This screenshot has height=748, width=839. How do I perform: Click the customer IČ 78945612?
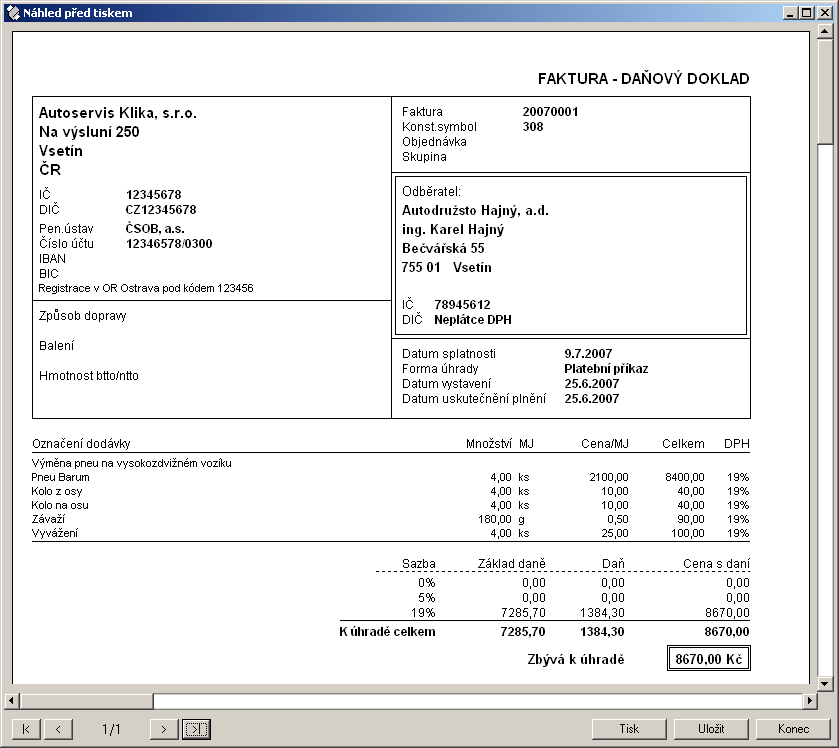(x=462, y=305)
